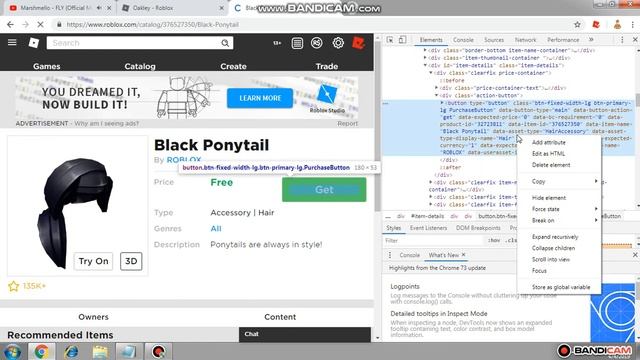Click the Roblox browser extension icon
Screen dimensions: 640x360
[x=596, y=24]
